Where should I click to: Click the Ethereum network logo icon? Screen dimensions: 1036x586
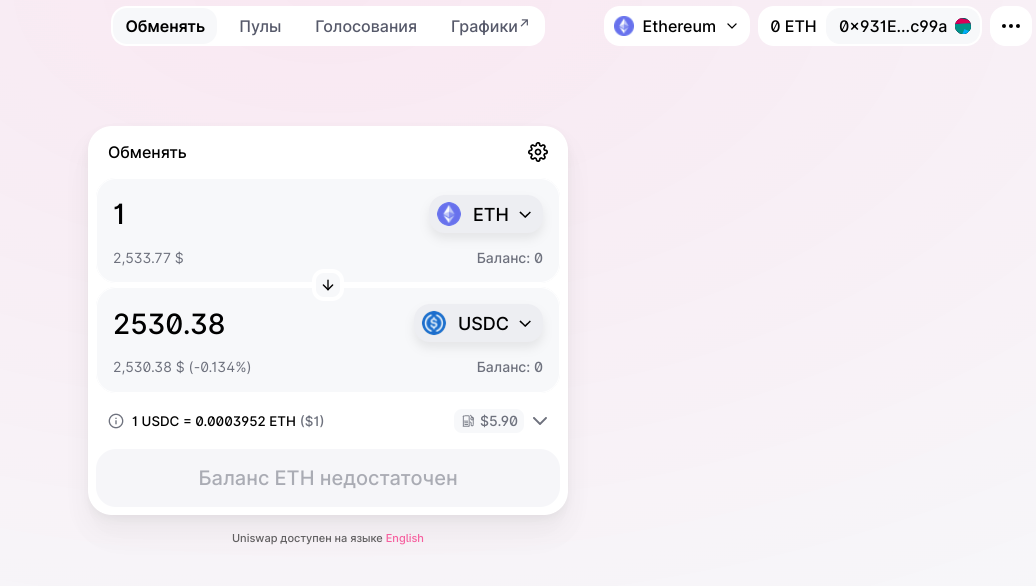click(x=624, y=26)
